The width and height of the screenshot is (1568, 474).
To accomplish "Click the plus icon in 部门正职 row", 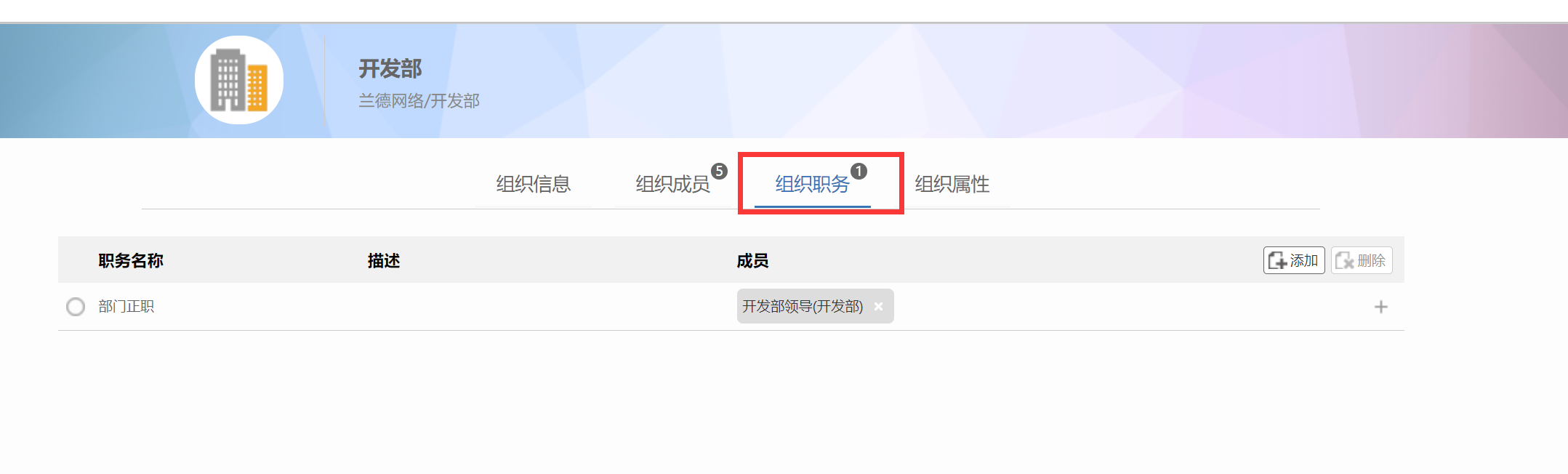I will click(x=1380, y=307).
